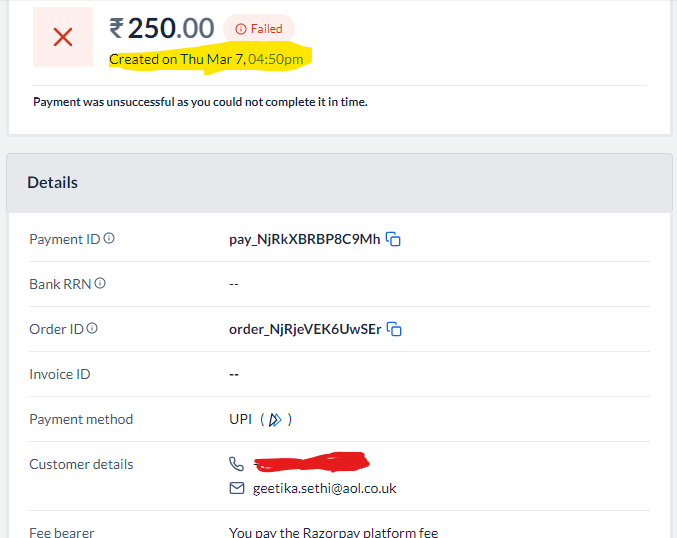Screen dimensions: 677x538
Task: Click the Details section header
Action: point(52,183)
